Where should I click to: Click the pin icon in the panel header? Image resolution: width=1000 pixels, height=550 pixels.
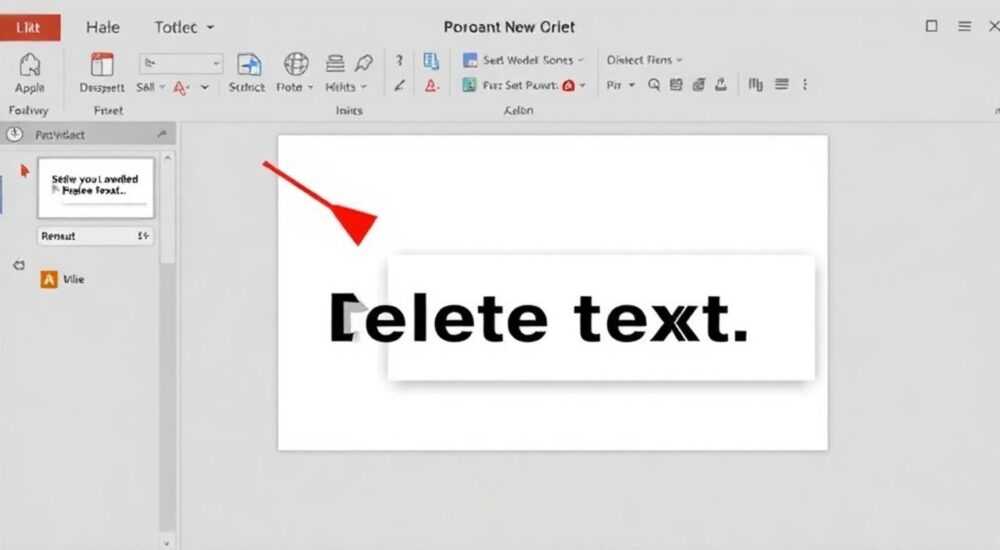click(x=162, y=134)
